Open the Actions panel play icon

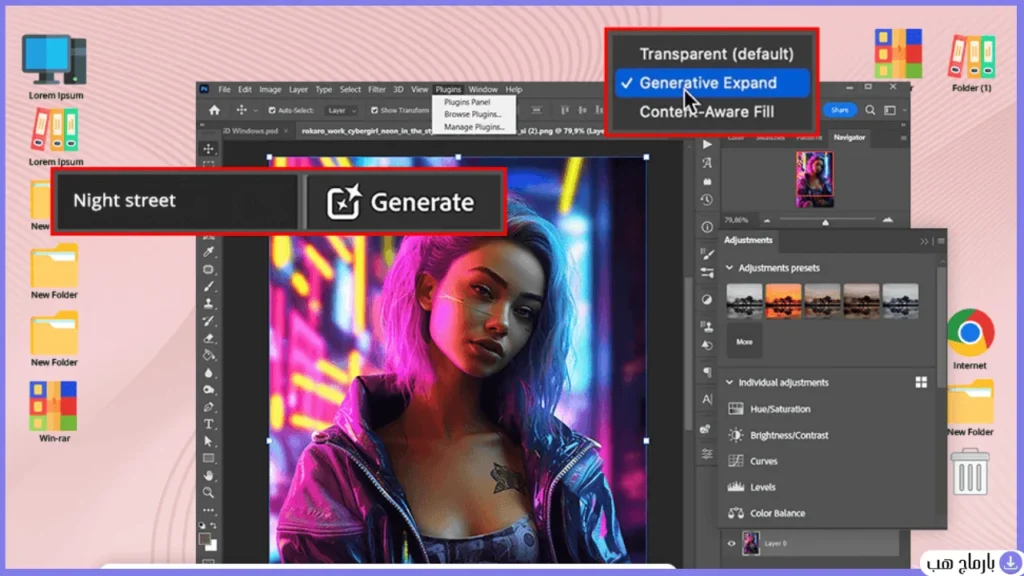(707, 144)
